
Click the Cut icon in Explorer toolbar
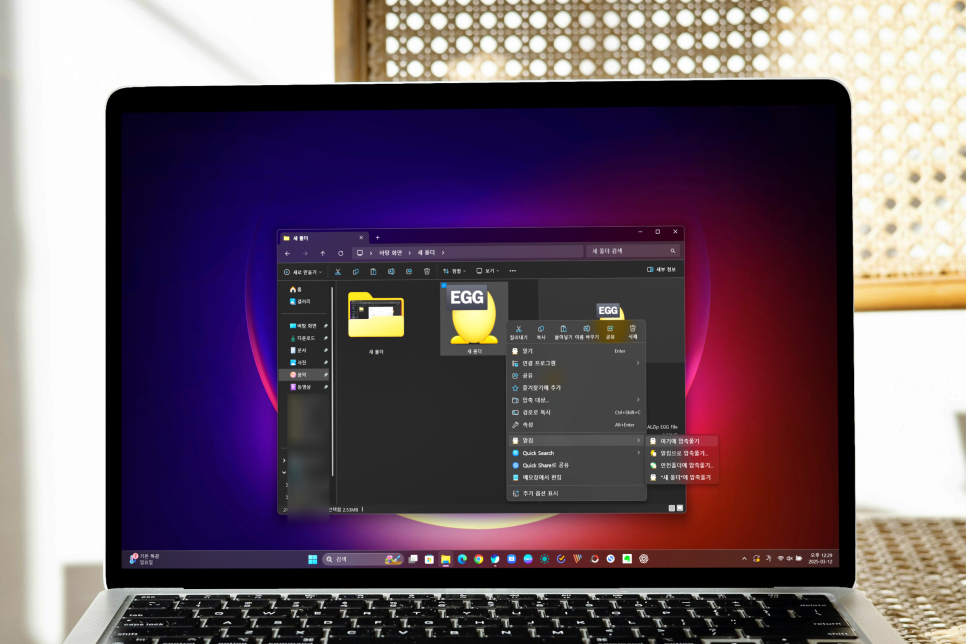coord(338,272)
